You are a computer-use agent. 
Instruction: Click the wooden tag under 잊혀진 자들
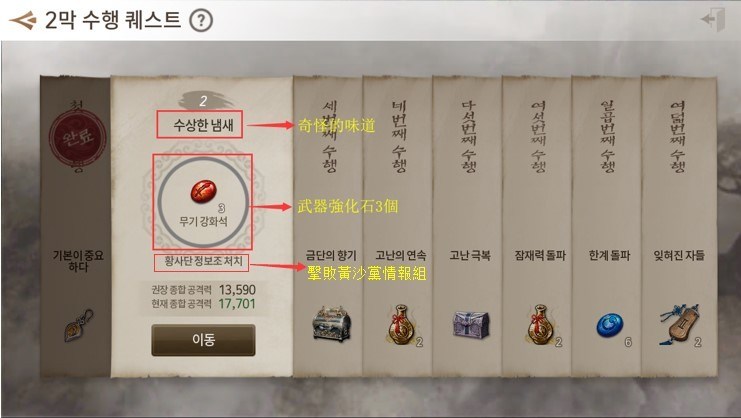coord(679,324)
